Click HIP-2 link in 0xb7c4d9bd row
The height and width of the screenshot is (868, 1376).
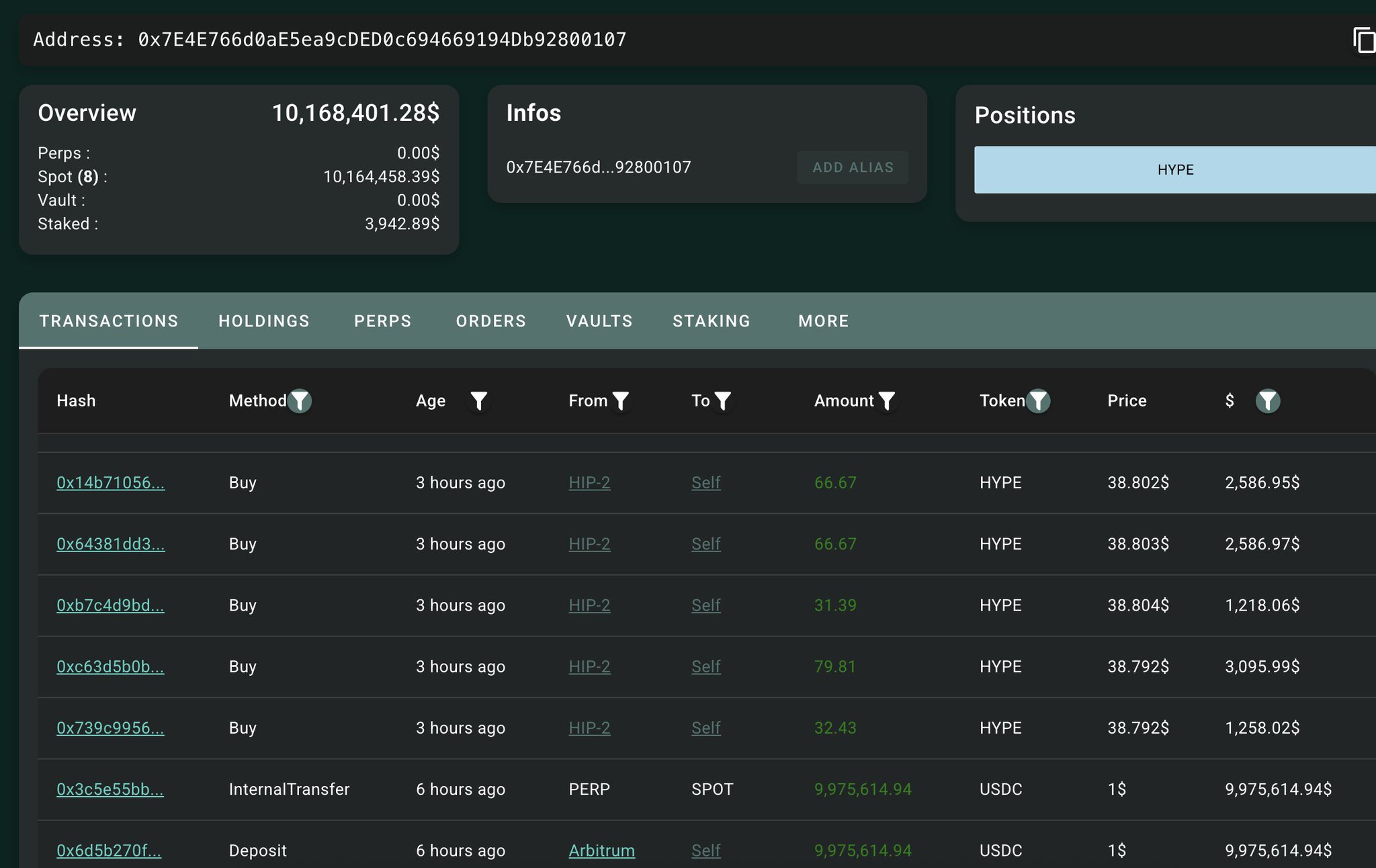(x=589, y=605)
